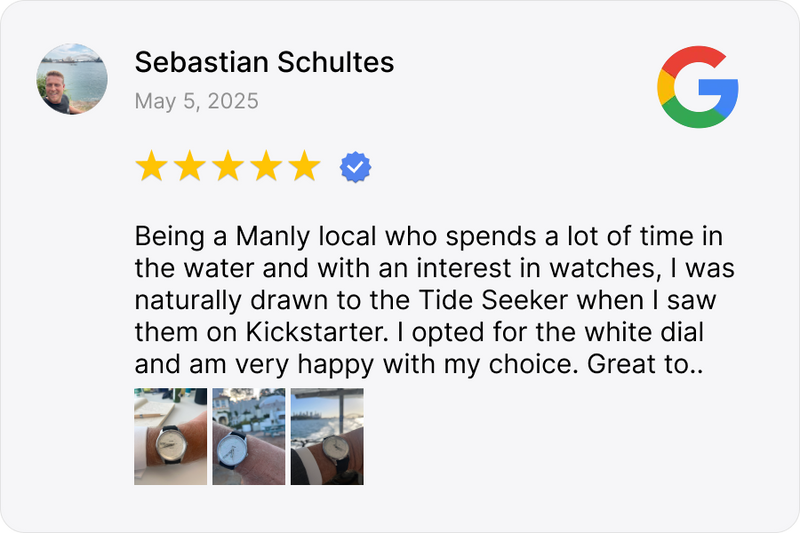The height and width of the screenshot is (533, 800).
Task: Click the first yellow rating star
Action: click(151, 167)
